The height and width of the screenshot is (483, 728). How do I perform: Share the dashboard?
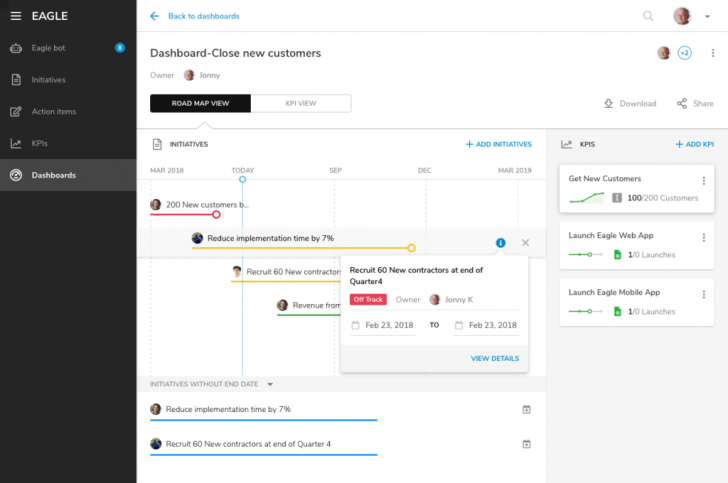coord(695,104)
